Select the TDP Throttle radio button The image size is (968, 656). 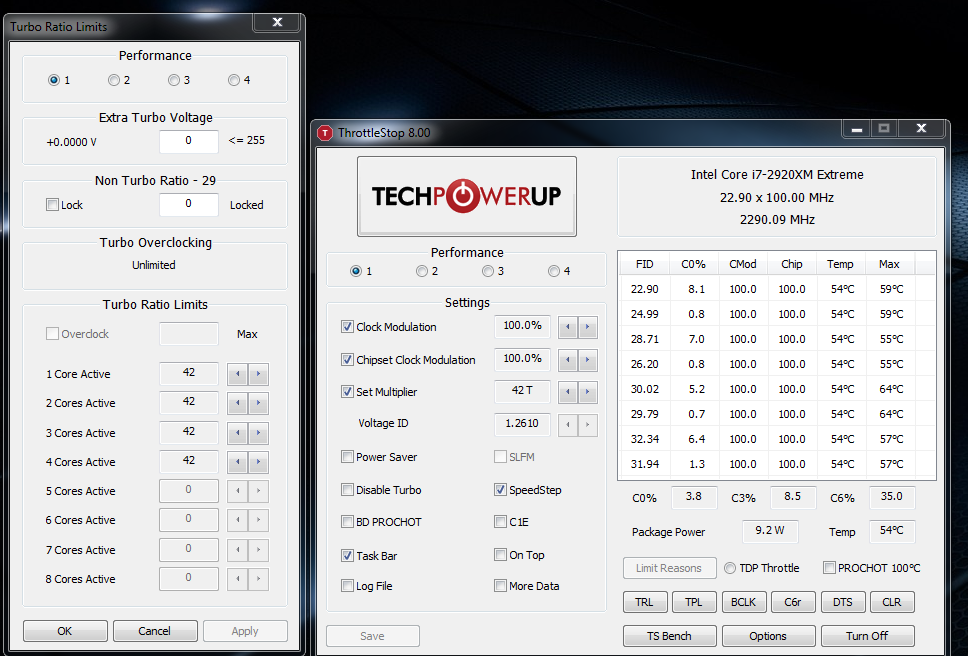pyautogui.click(x=730, y=568)
